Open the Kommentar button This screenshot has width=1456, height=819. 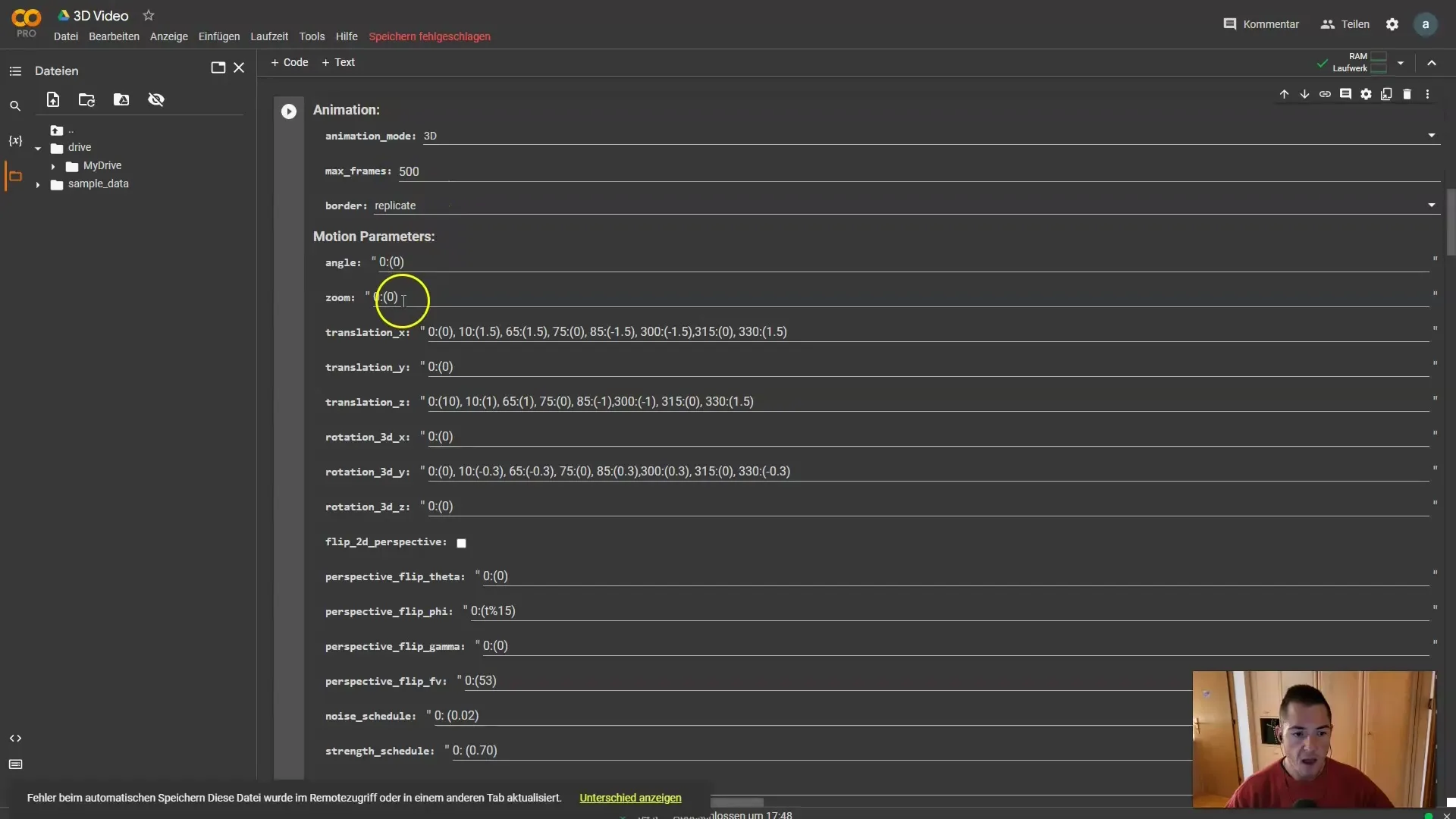click(1261, 24)
